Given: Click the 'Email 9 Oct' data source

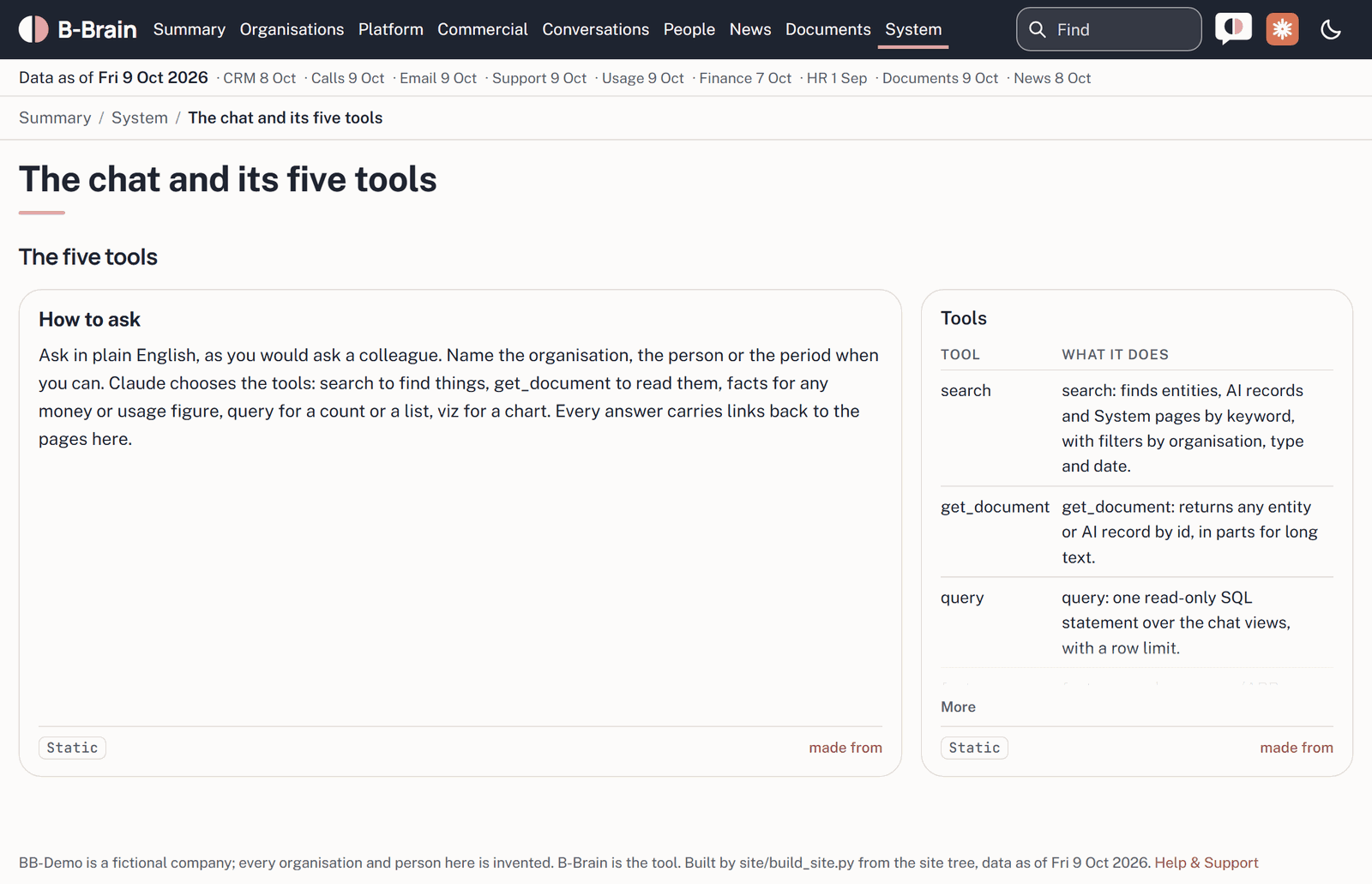Looking at the screenshot, I should [x=438, y=78].
